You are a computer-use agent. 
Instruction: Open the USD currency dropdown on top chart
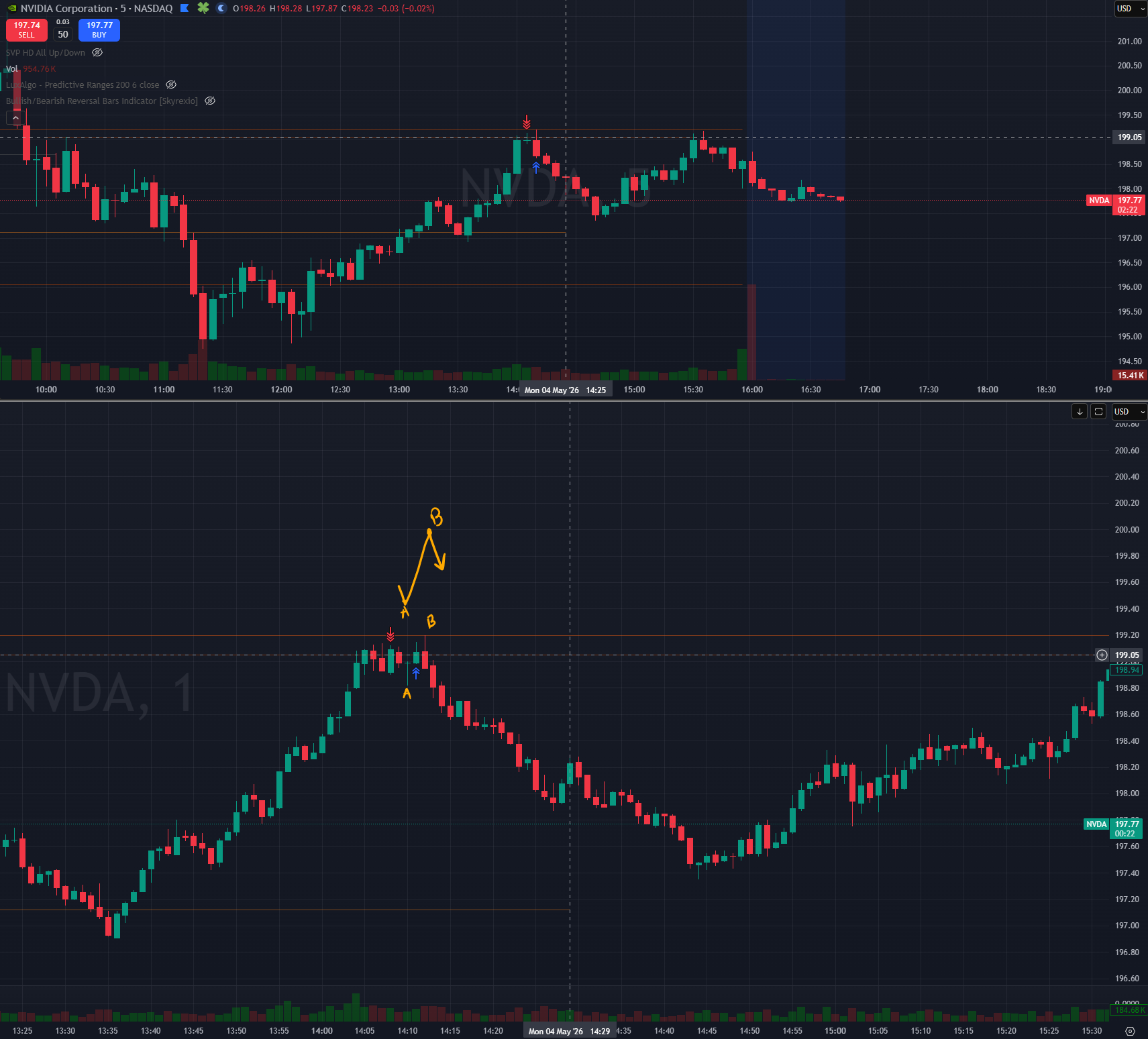pyautogui.click(x=1131, y=9)
